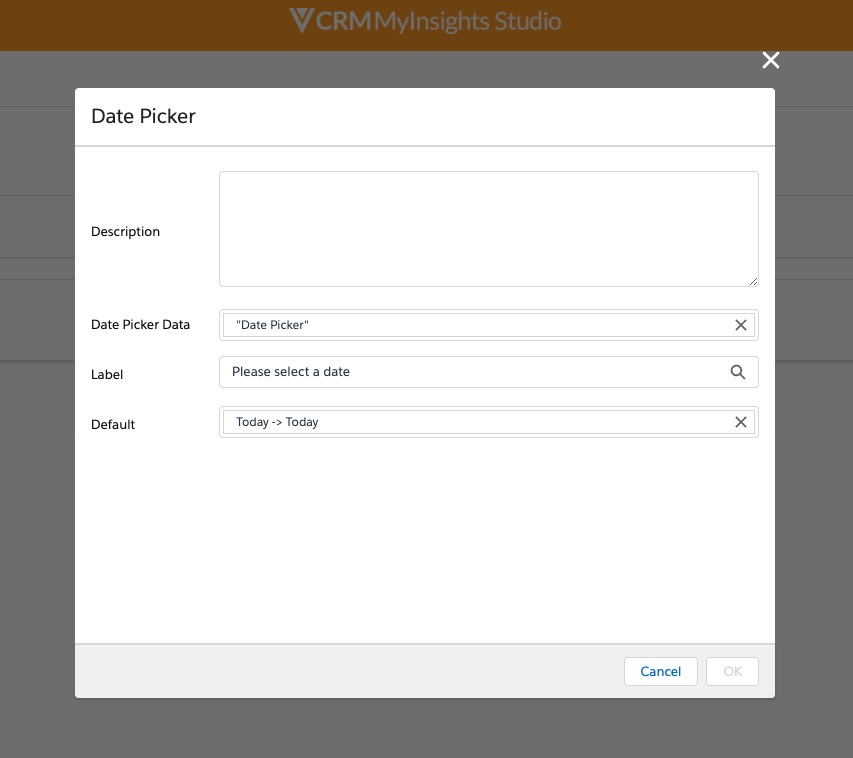Viewport: 853px width, 758px height.
Task: Click the empty white area below Default field
Action: pyautogui.click(x=425, y=540)
